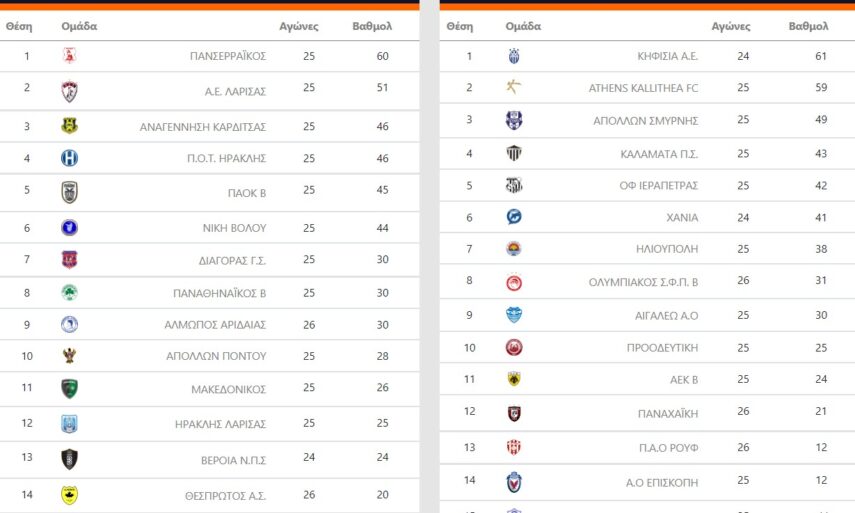Viewport: 855px width, 513px height.
Task: Click the Νίκη Βόλου team logo
Action: pyautogui.click(x=69, y=228)
